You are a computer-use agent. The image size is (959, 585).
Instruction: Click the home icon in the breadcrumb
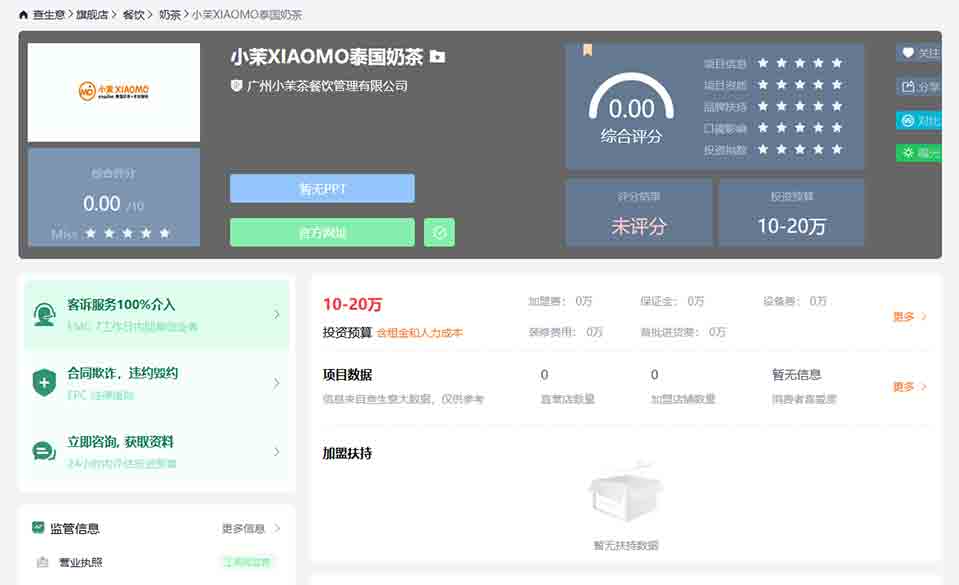[x=24, y=15]
